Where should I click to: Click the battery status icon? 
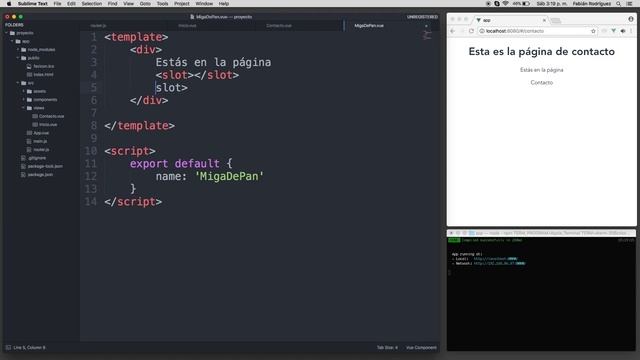(x=526, y=4)
